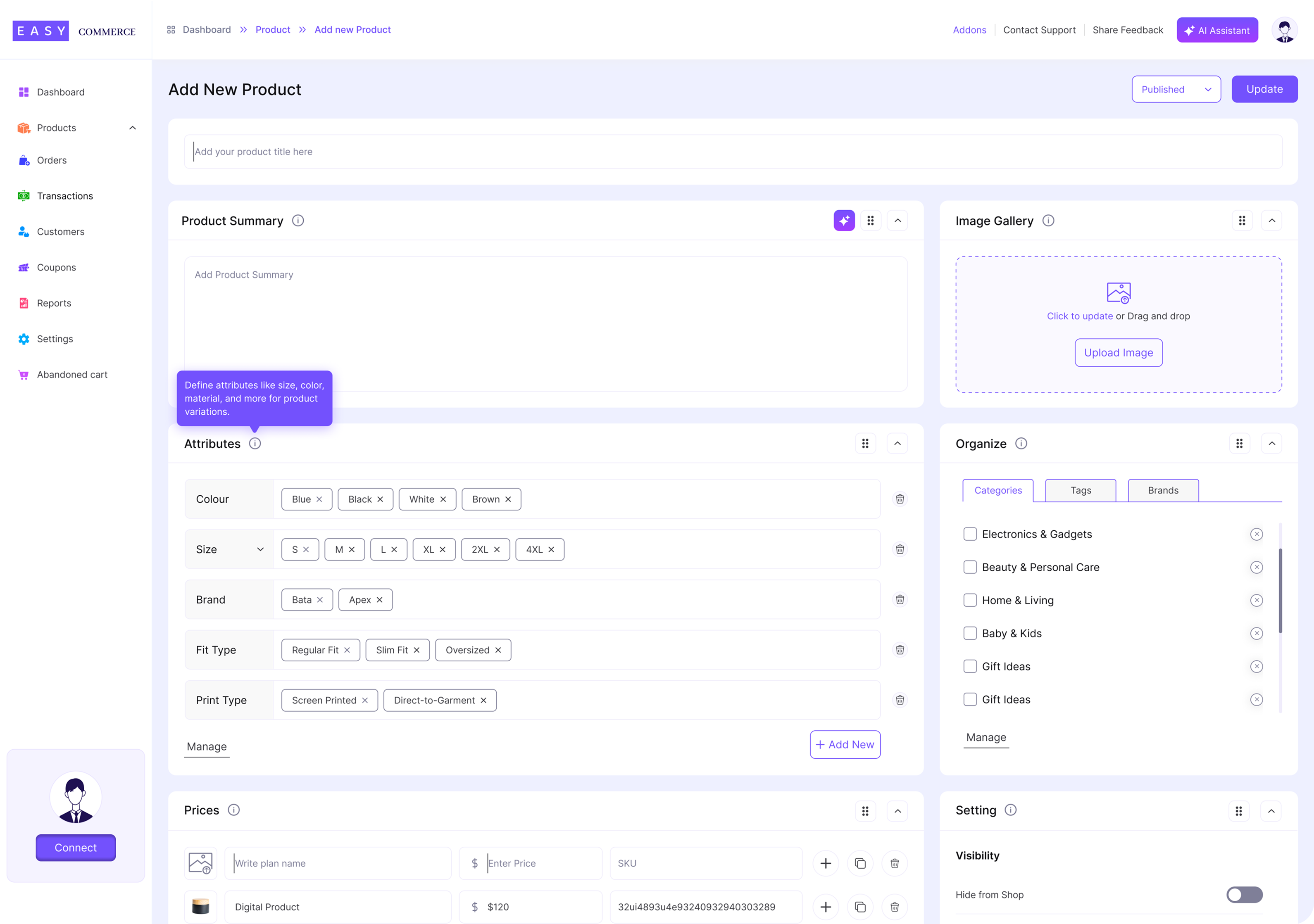Open the Published status dropdown
1314x924 pixels.
click(x=1176, y=89)
